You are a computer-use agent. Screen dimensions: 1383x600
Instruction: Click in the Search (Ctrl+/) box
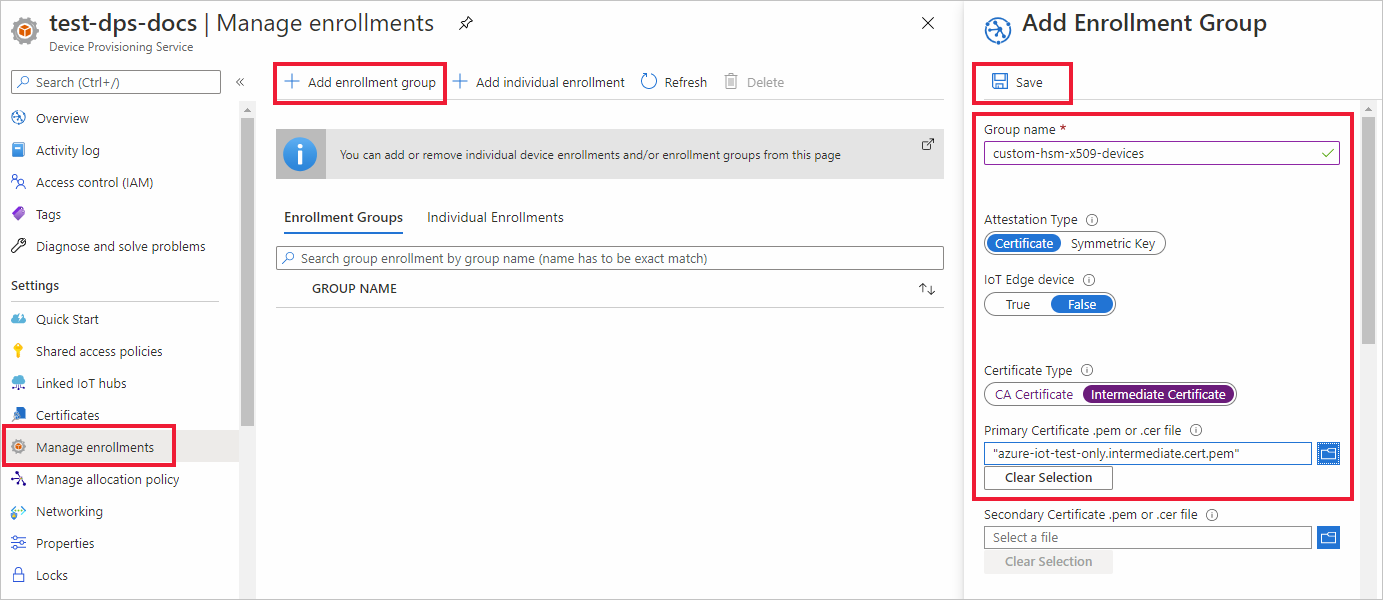(x=116, y=82)
